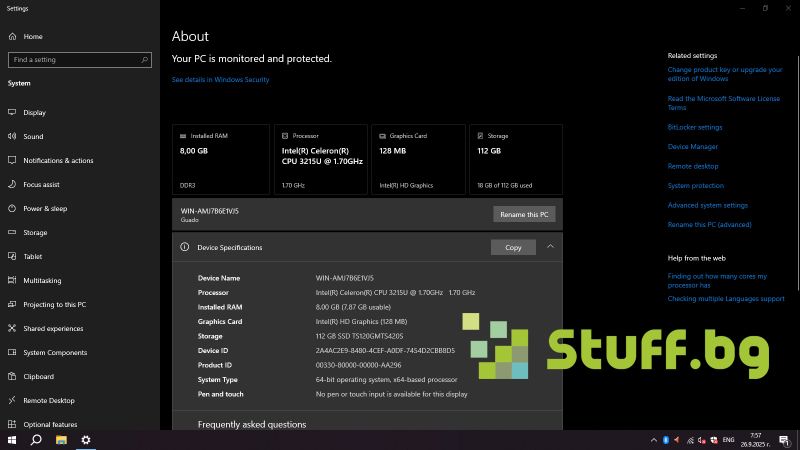Collapse the Device Specifications section
The width and height of the screenshot is (800, 450).
click(550, 247)
